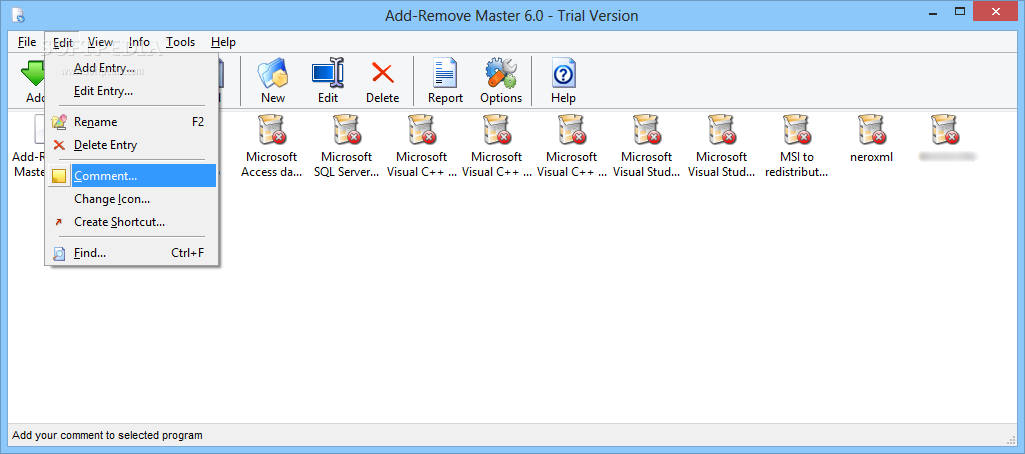Click the application icon in the title bar
1025x454 pixels.
[x=19, y=14]
